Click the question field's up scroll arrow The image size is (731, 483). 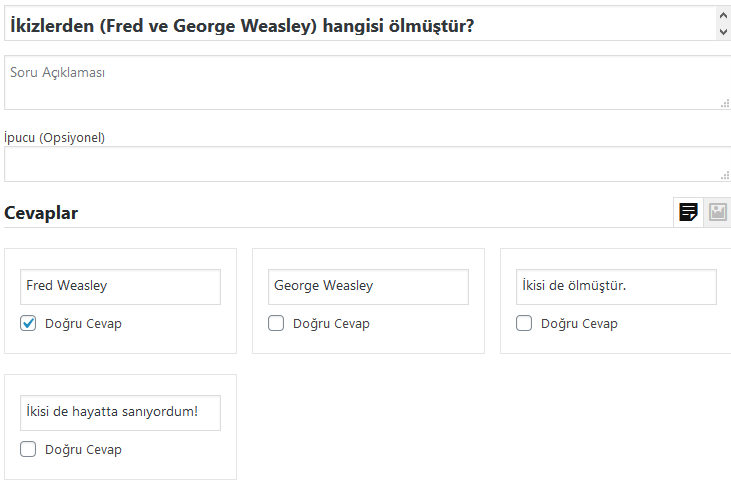[x=723, y=15]
